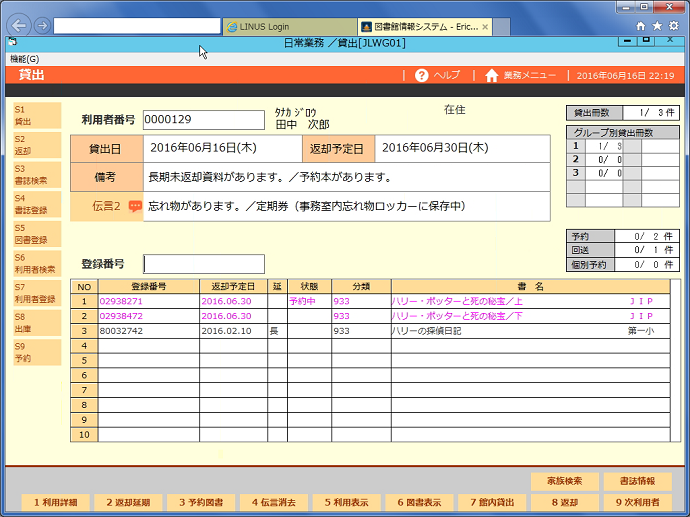Image resolution: width=690 pixels, height=517 pixels.
Task: Click the 個別予約 counter row
Action: click(x=623, y=264)
